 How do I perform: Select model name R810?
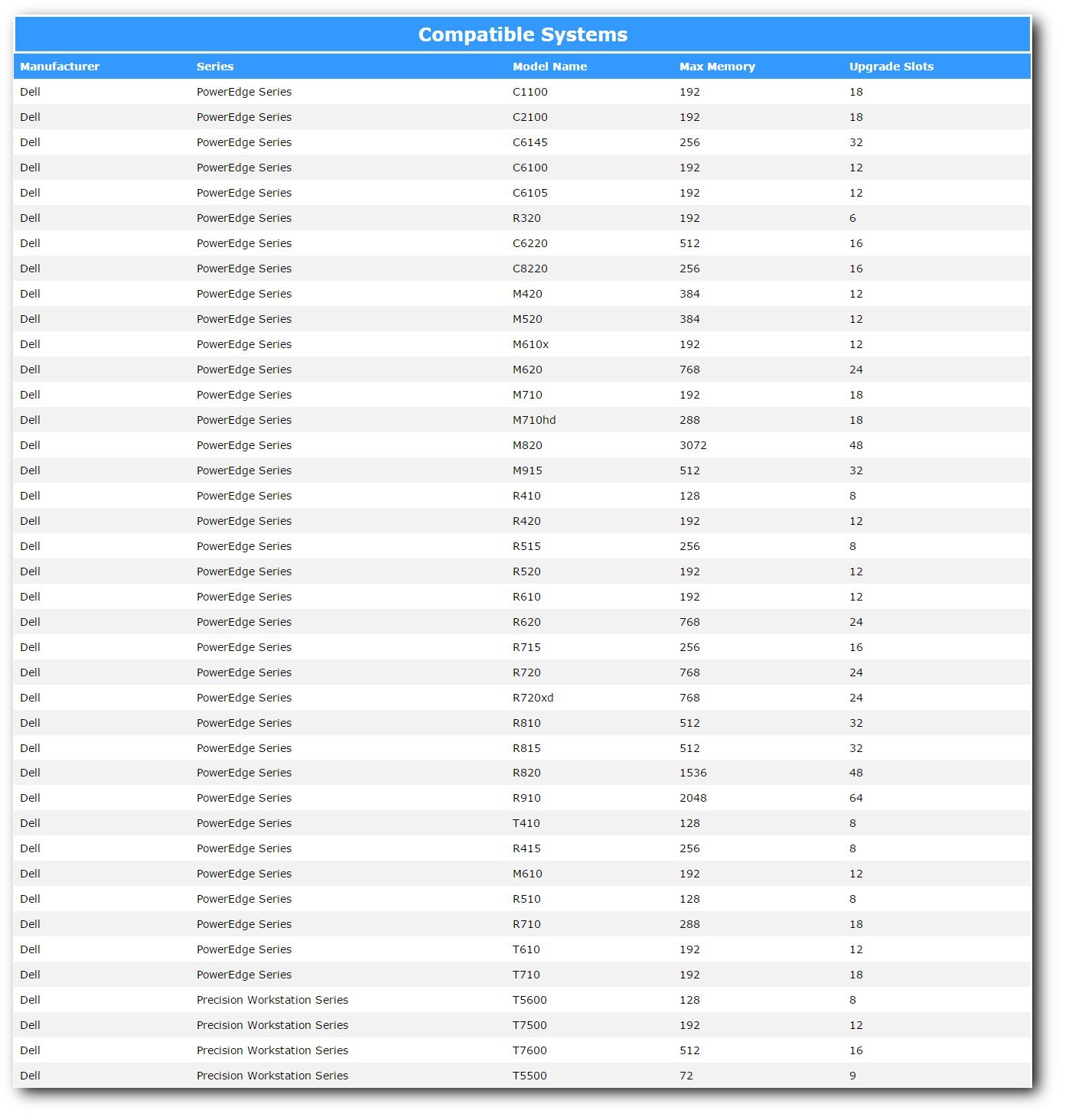526,723
